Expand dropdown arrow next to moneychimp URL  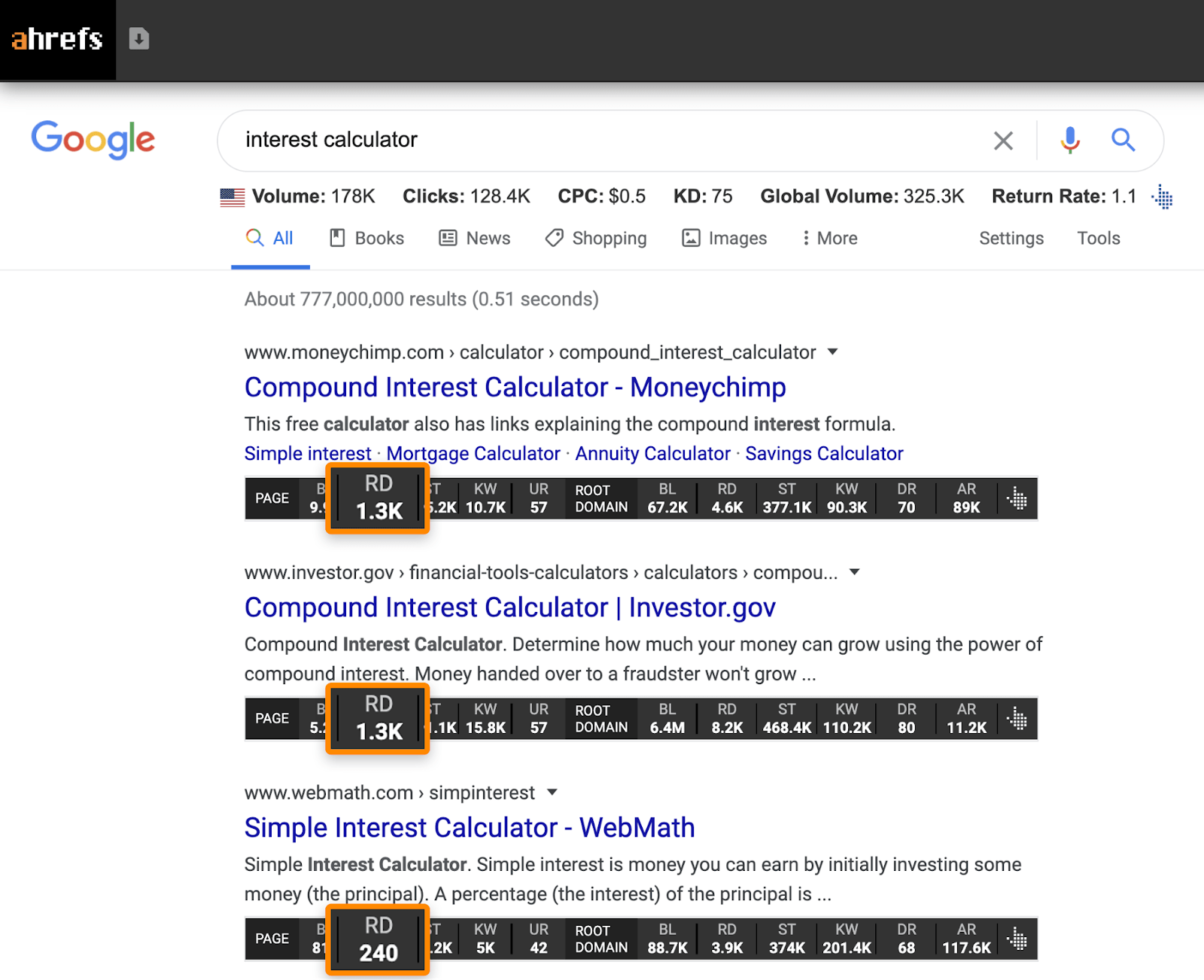[832, 352]
